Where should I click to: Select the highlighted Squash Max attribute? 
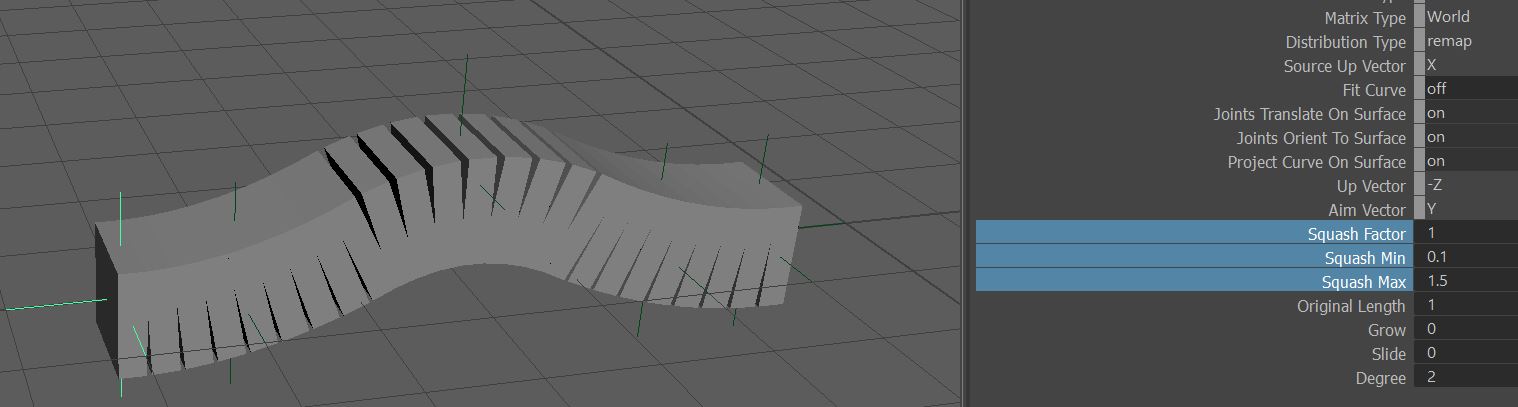click(x=1194, y=281)
